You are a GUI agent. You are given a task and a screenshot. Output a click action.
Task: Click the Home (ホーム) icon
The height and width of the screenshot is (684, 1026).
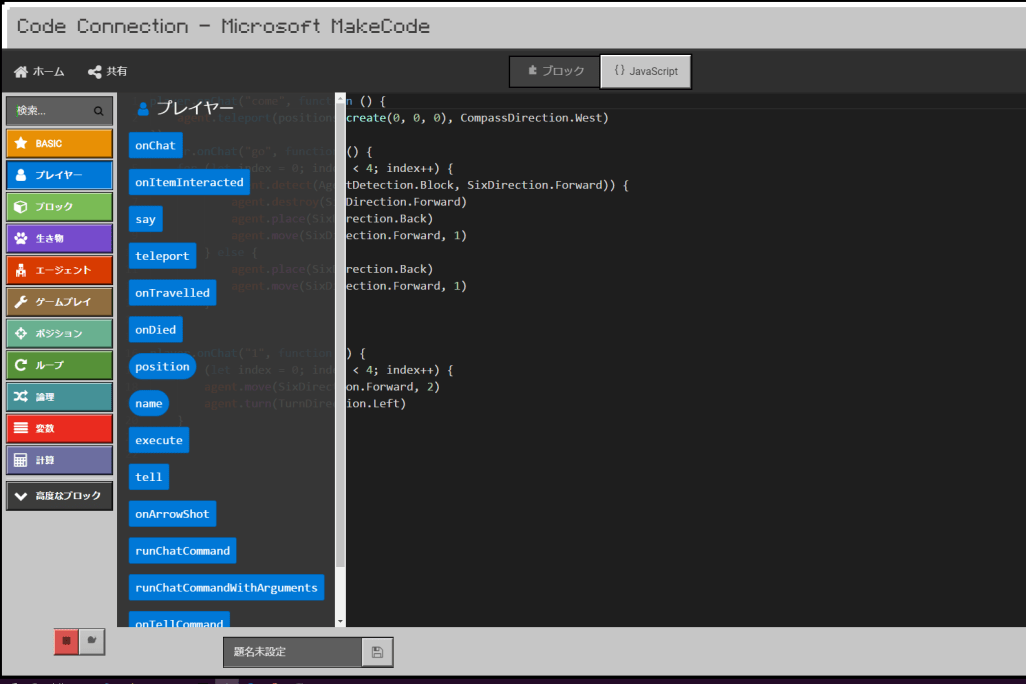click(x=21, y=72)
